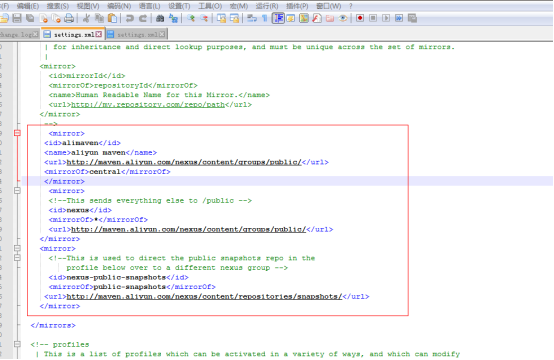Switch to the inactive second settings.xml tab
Image resolution: width=554 pixels, height=360 pixels.
[x=137, y=34]
